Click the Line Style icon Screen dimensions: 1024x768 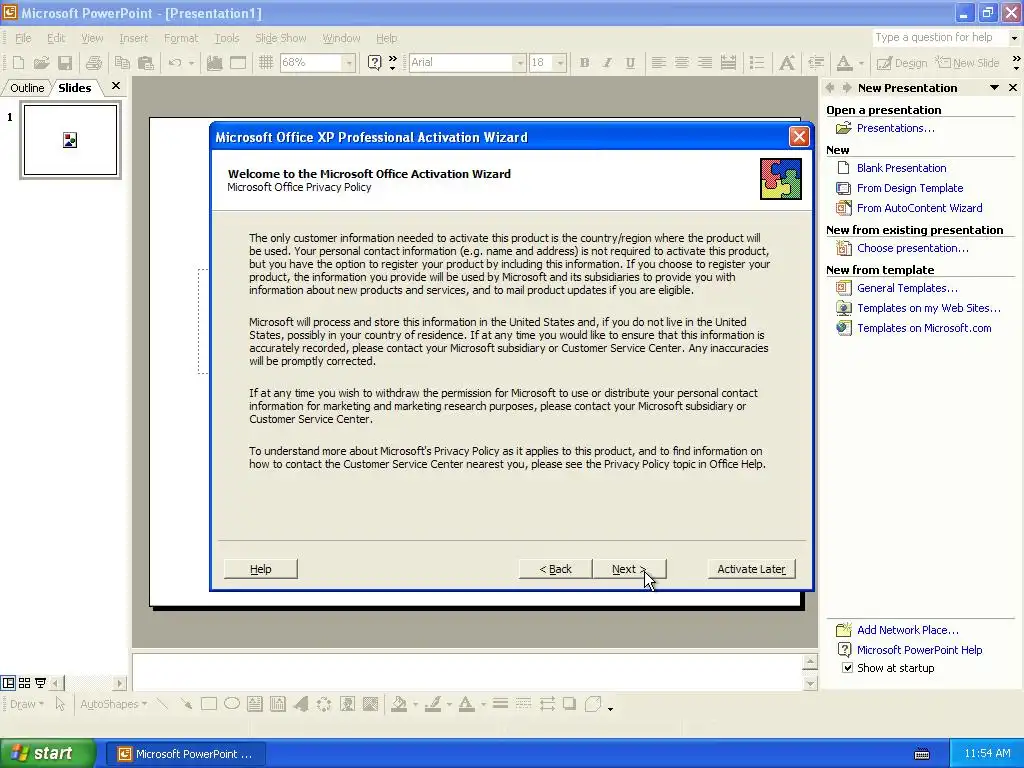coord(500,704)
